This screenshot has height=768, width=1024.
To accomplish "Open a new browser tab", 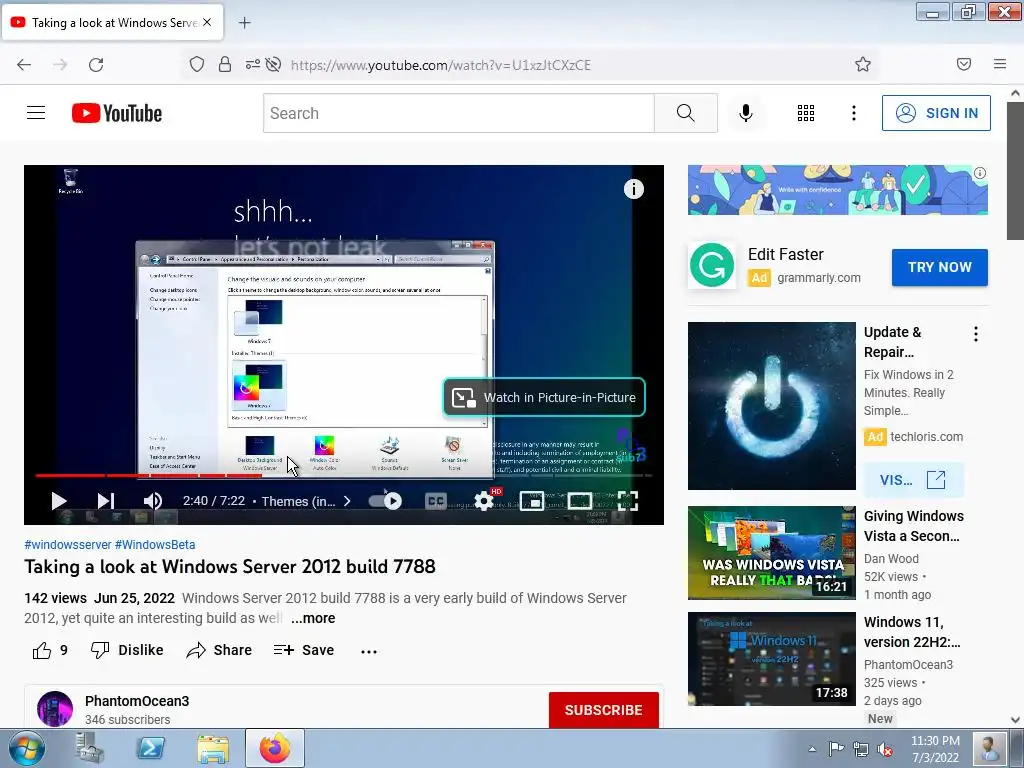I will click(244, 23).
